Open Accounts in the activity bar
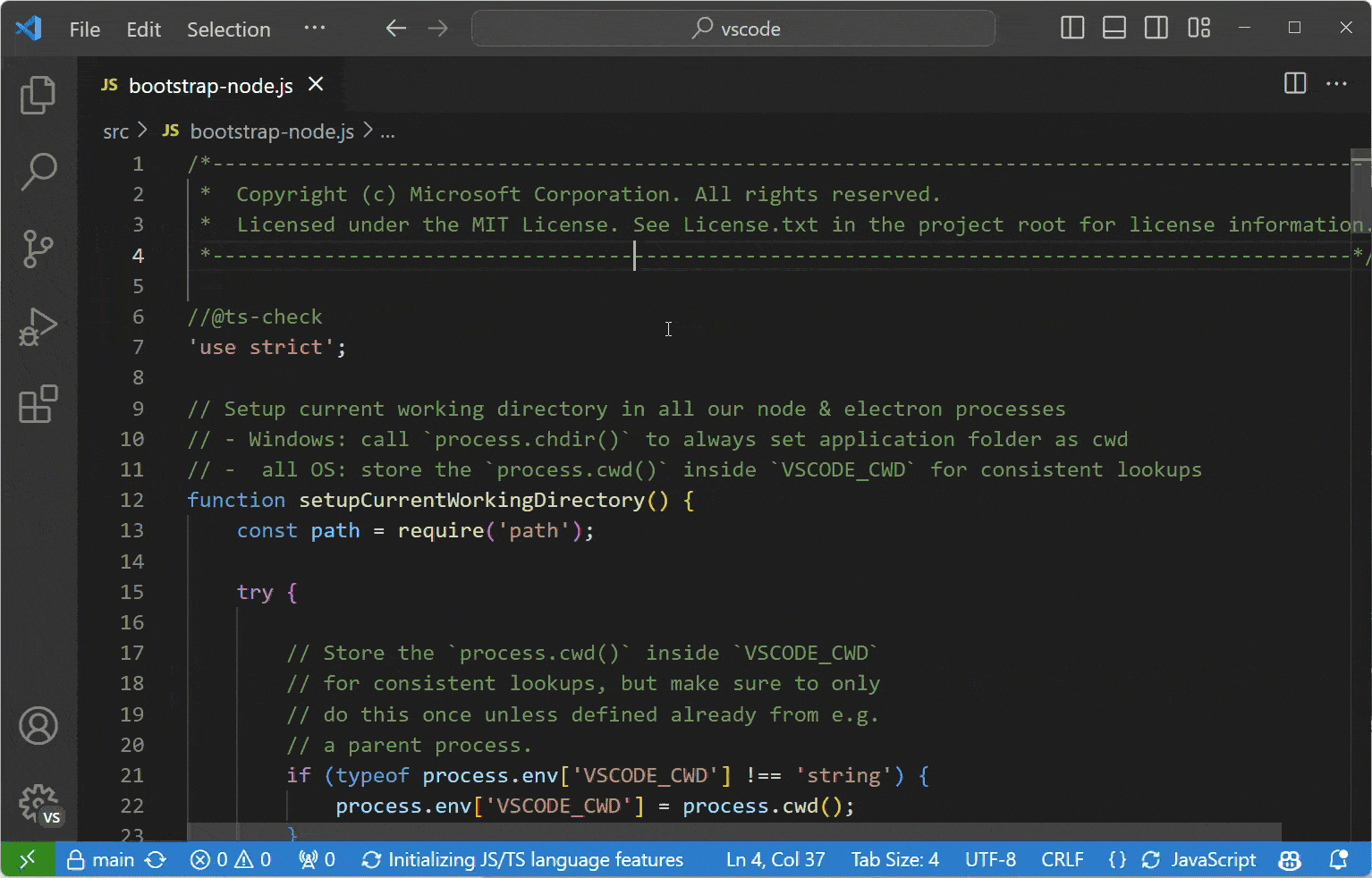The height and width of the screenshot is (878, 1372). click(38, 726)
